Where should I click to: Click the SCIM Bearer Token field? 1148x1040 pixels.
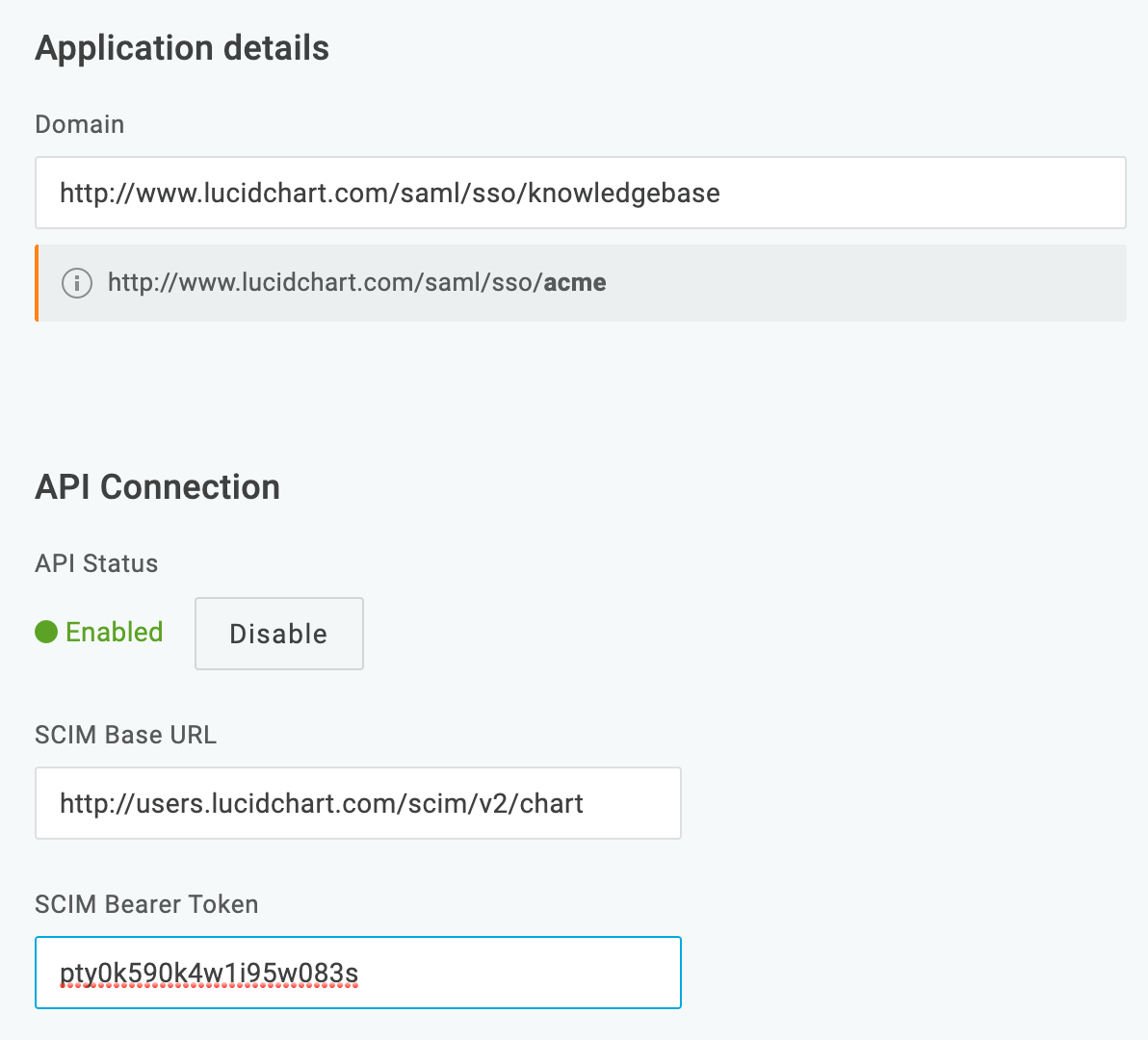click(356, 972)
